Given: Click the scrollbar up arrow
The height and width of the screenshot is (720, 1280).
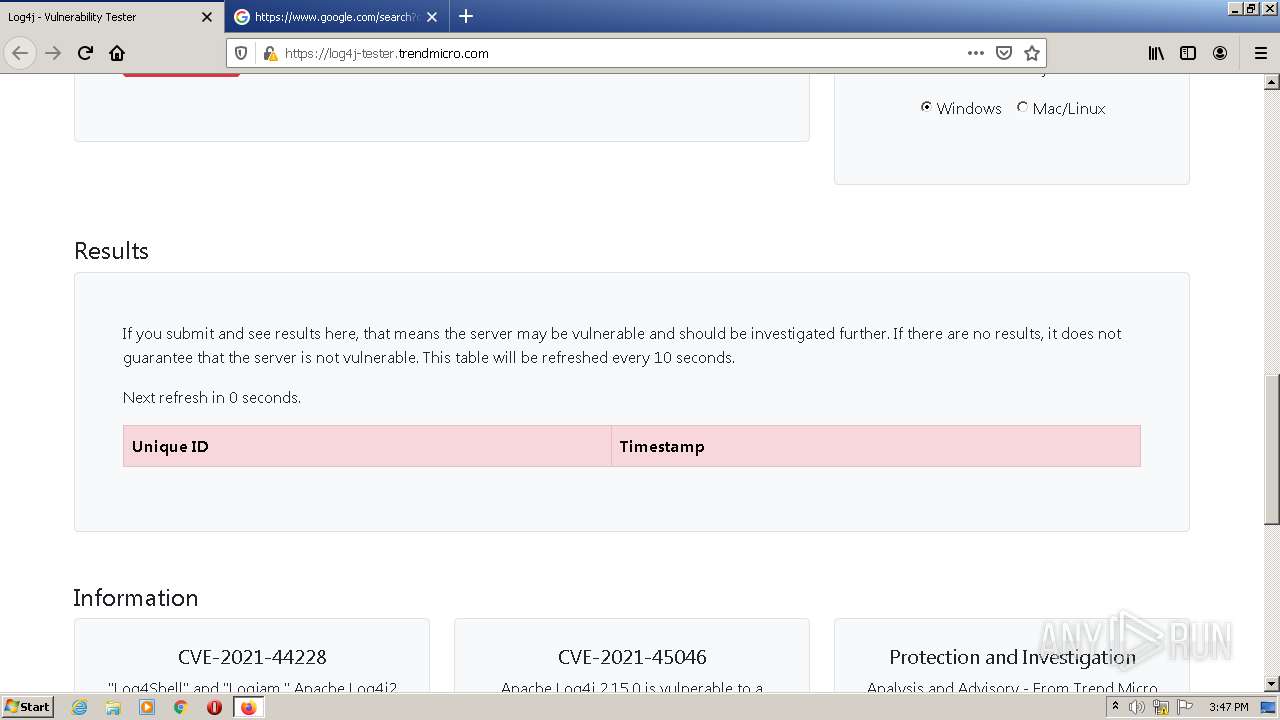Looking at the screenshot, I should [x=1272, y=82].
